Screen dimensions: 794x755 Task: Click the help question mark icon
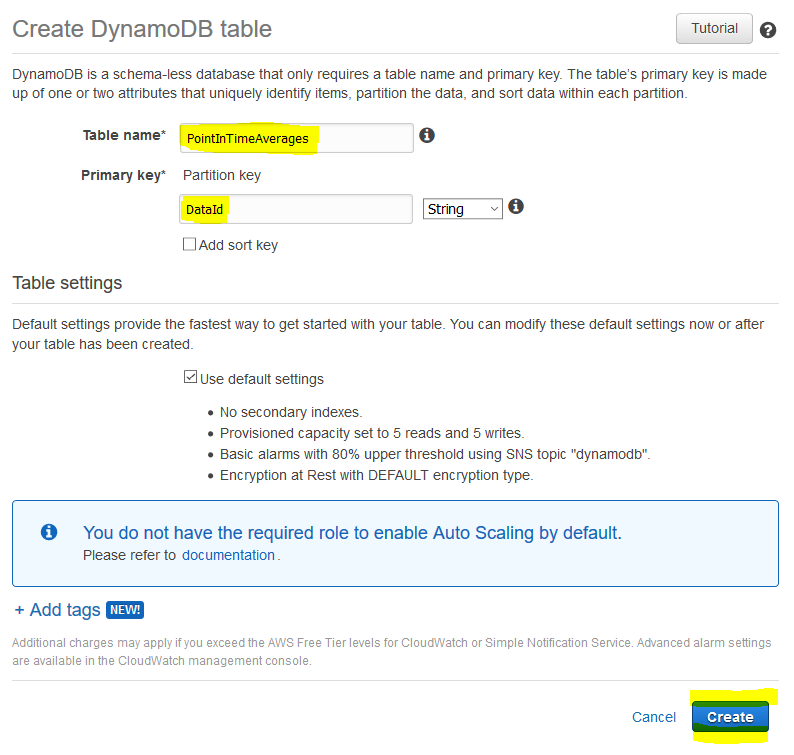point(768,30)
